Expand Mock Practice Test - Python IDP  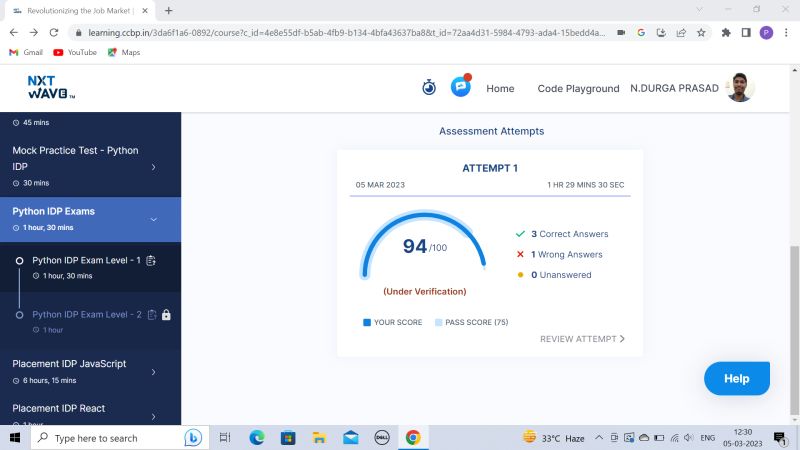point(153,166)
